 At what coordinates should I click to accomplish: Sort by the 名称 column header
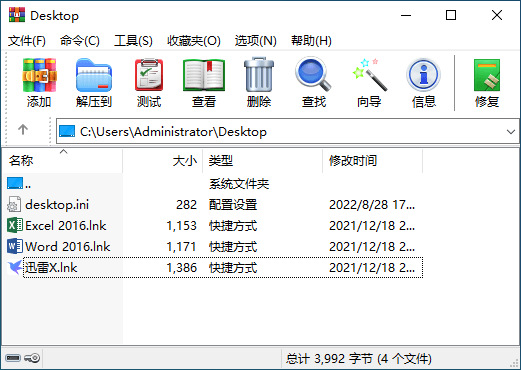(x=62, y=161)
